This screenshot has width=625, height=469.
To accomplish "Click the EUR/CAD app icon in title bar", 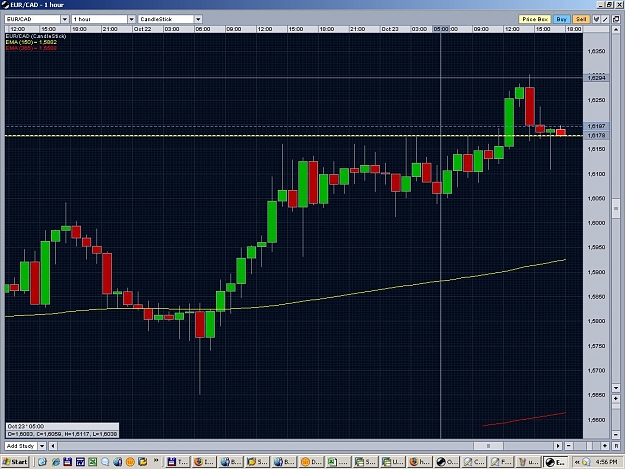I will click(5, 5).
